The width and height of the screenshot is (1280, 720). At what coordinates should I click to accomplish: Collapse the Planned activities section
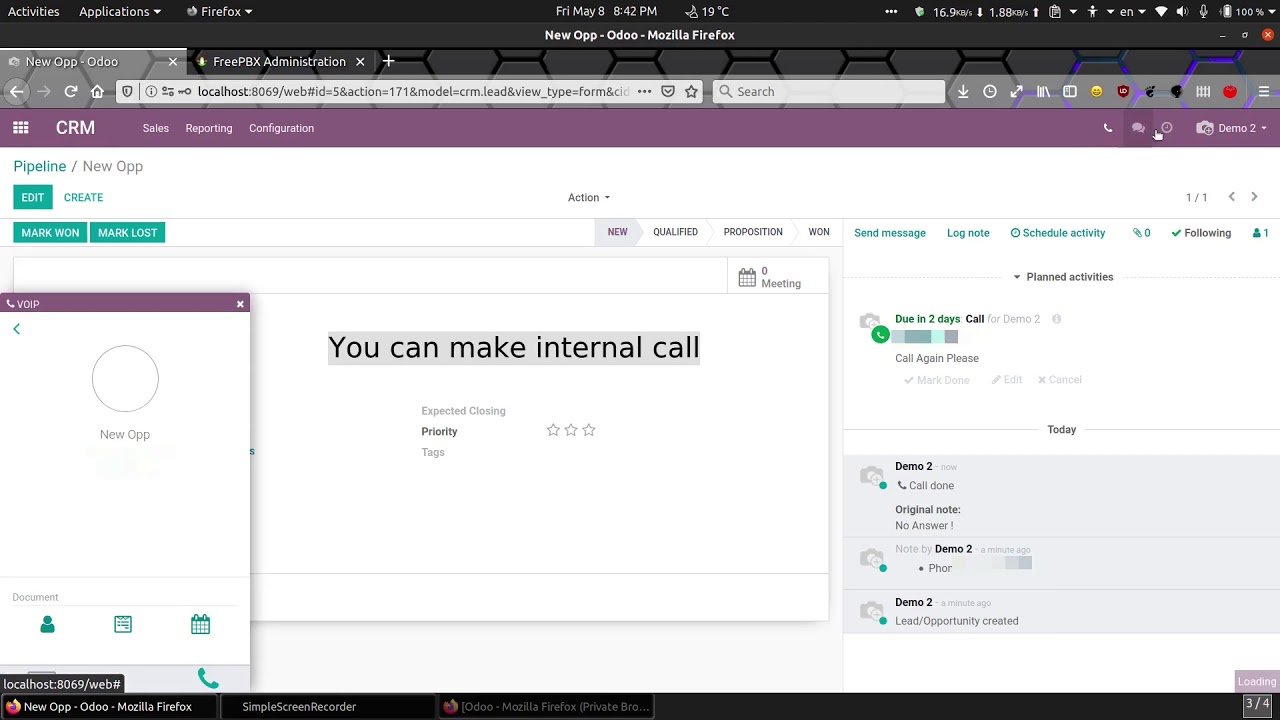[1062, 277]
